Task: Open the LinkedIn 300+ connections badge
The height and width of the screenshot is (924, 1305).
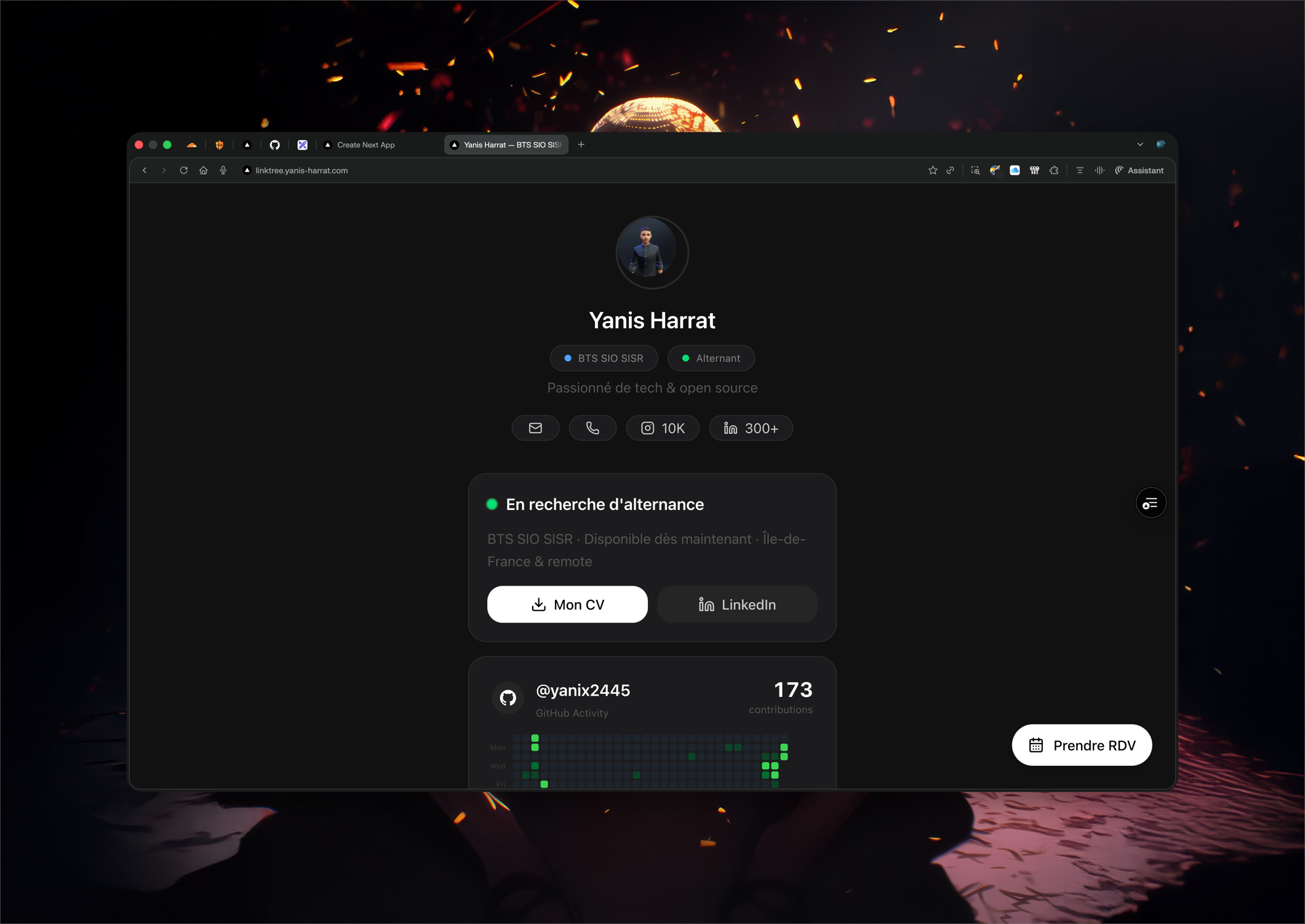Action: click(x=751, y=428)
